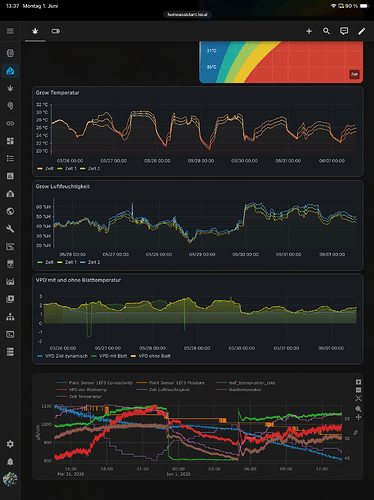Hide leaf_transpiration_rate trace in legend

click(x=246, y=383)
